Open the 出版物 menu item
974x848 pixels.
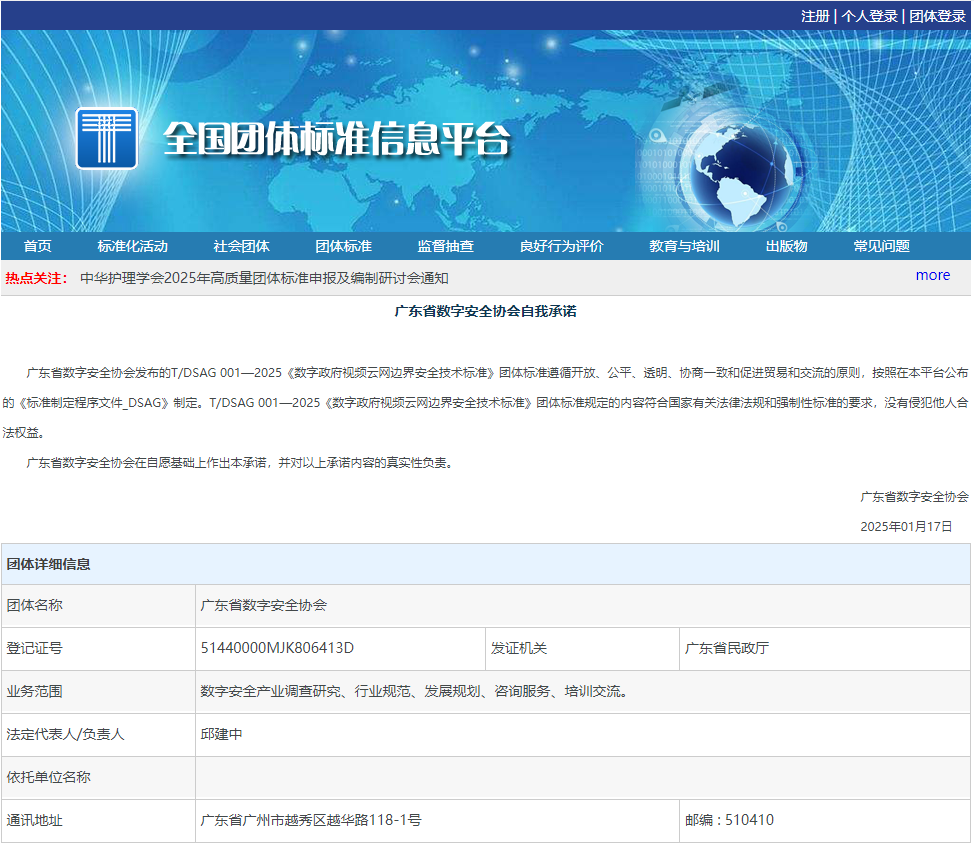click(786, 246)
